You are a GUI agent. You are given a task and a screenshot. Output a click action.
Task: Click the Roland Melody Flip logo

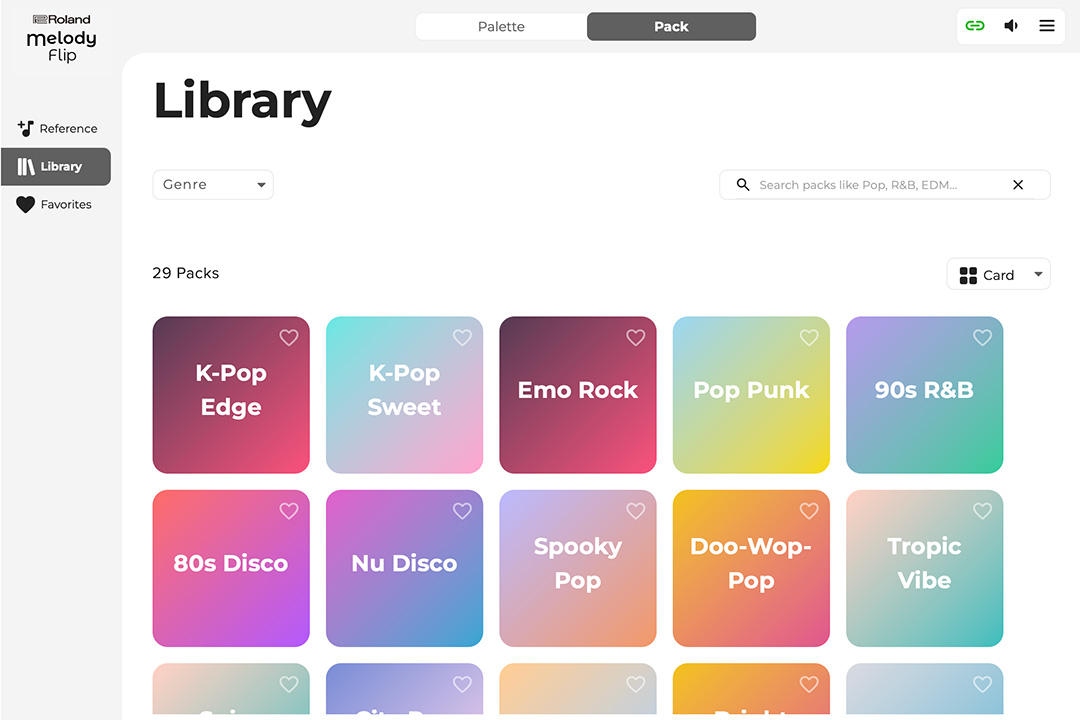tap(61, 38)
